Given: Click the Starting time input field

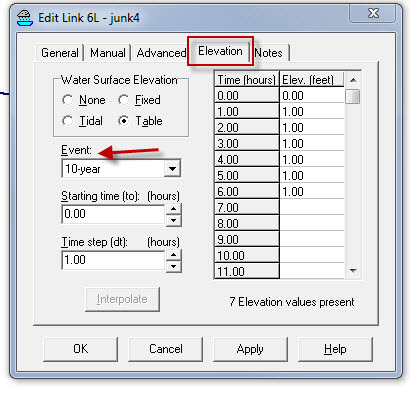Looking at the screenshot, I should pyautogui.click(x=113, y=214).
